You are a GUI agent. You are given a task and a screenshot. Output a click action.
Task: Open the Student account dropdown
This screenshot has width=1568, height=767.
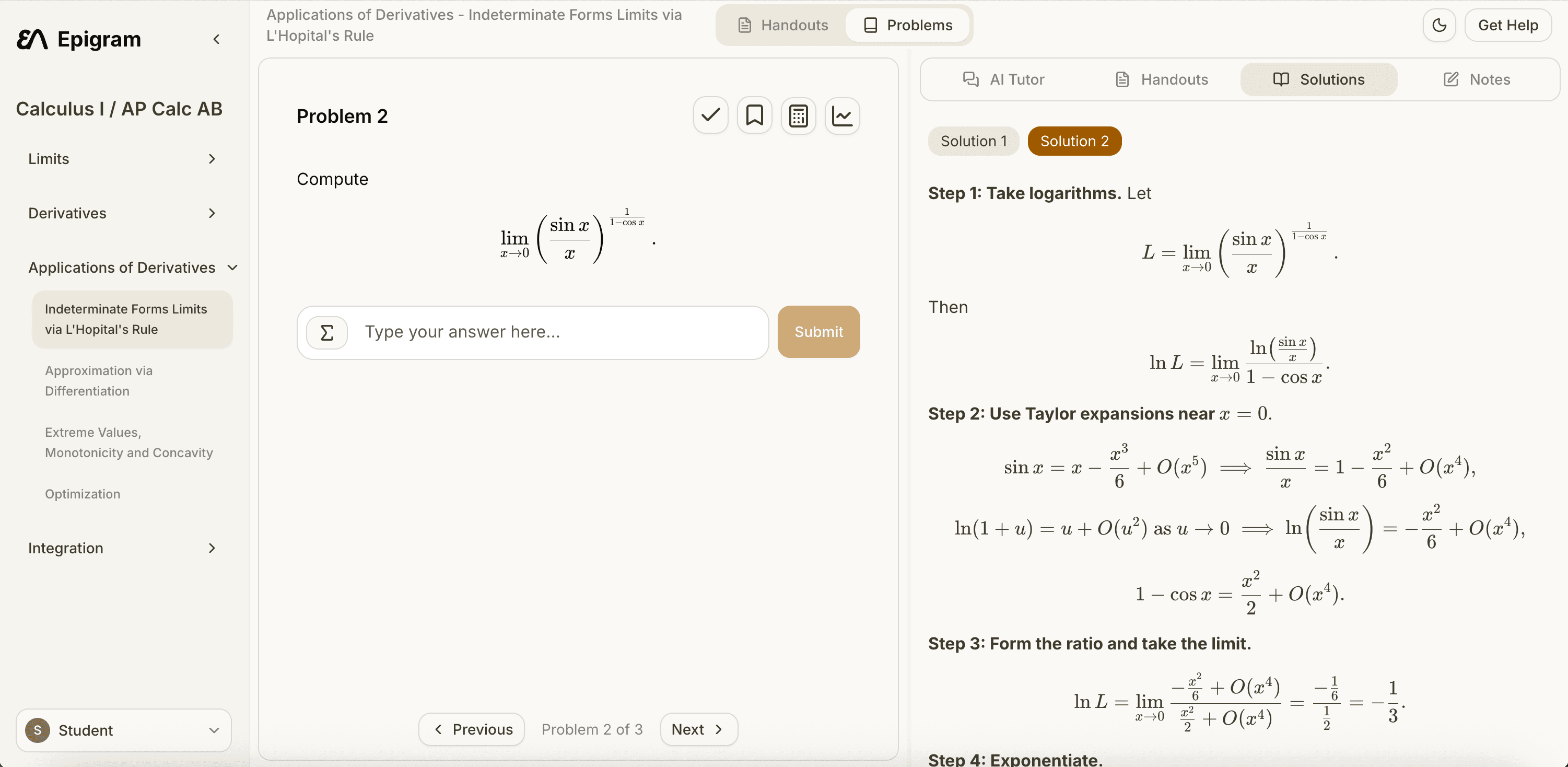123,730
